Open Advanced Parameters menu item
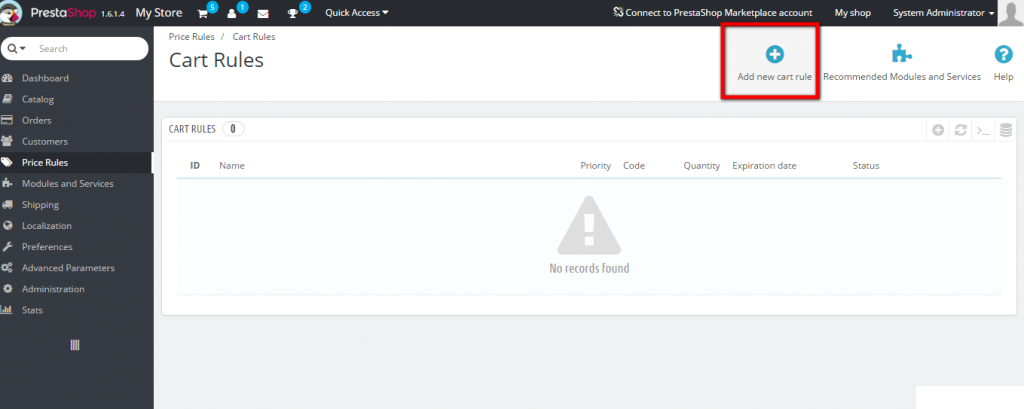1024x409 pixels. (68, 268)
